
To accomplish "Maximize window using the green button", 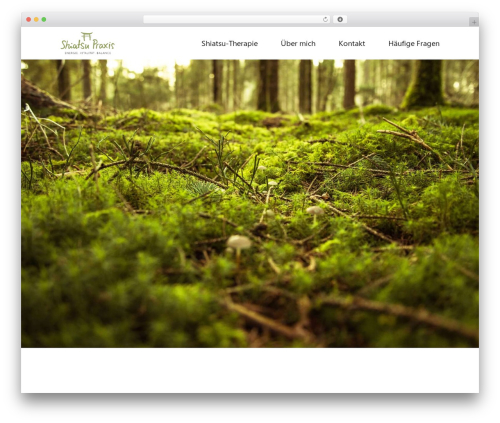I will (x=44, y=20).
